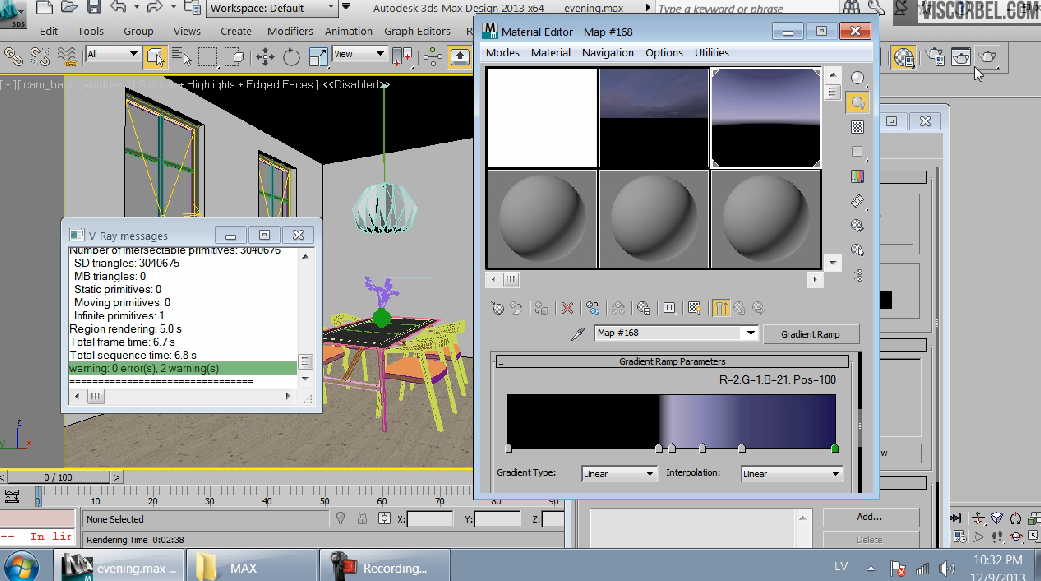Click Get Material in Material Editor
Viewport: 1041px width, 581px height.
(x=497, y=308)
